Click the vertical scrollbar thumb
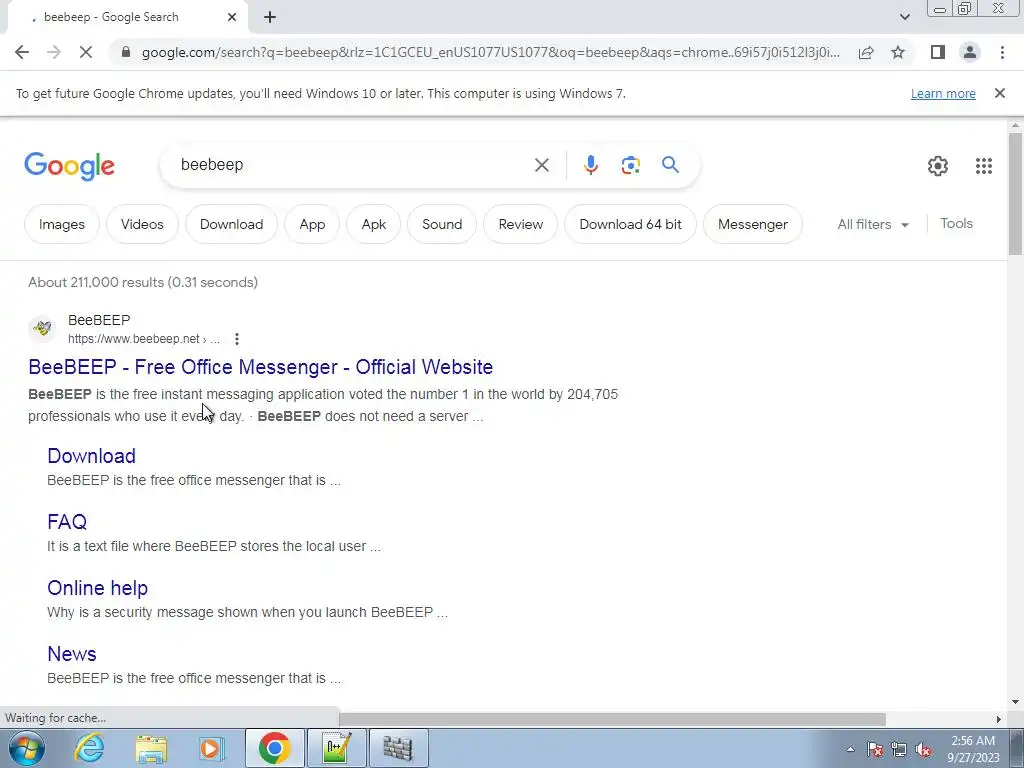The height and width of the screenshot is (768, 1024). click(x=1015, y=193)
